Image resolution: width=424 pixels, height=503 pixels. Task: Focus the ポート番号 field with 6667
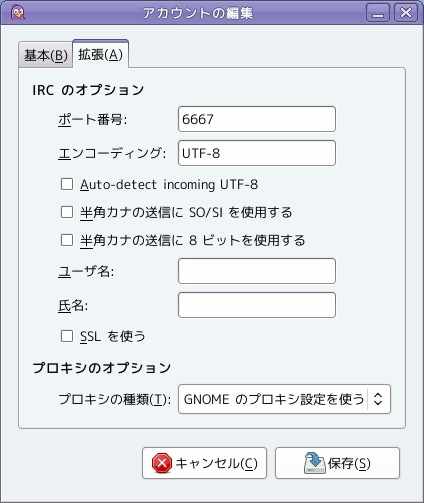(x=257, y=119)
